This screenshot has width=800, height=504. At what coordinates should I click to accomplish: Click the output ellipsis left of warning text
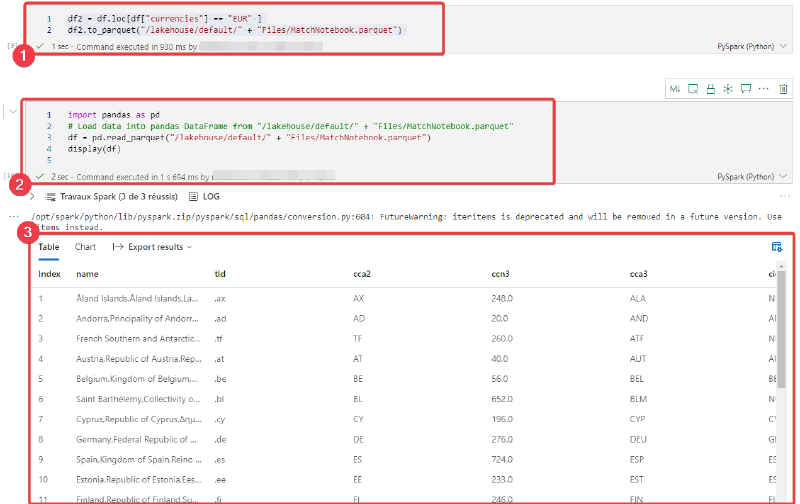point(14,216)
